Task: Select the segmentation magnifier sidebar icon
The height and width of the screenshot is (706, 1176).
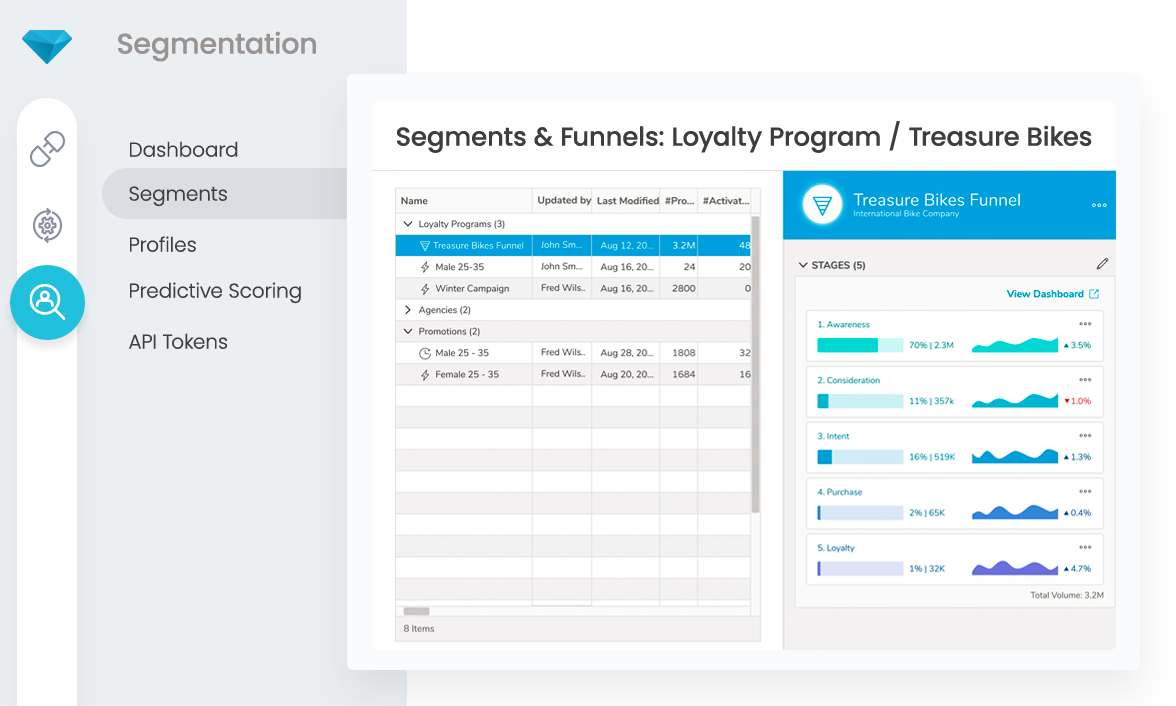Action: [47, 301]
